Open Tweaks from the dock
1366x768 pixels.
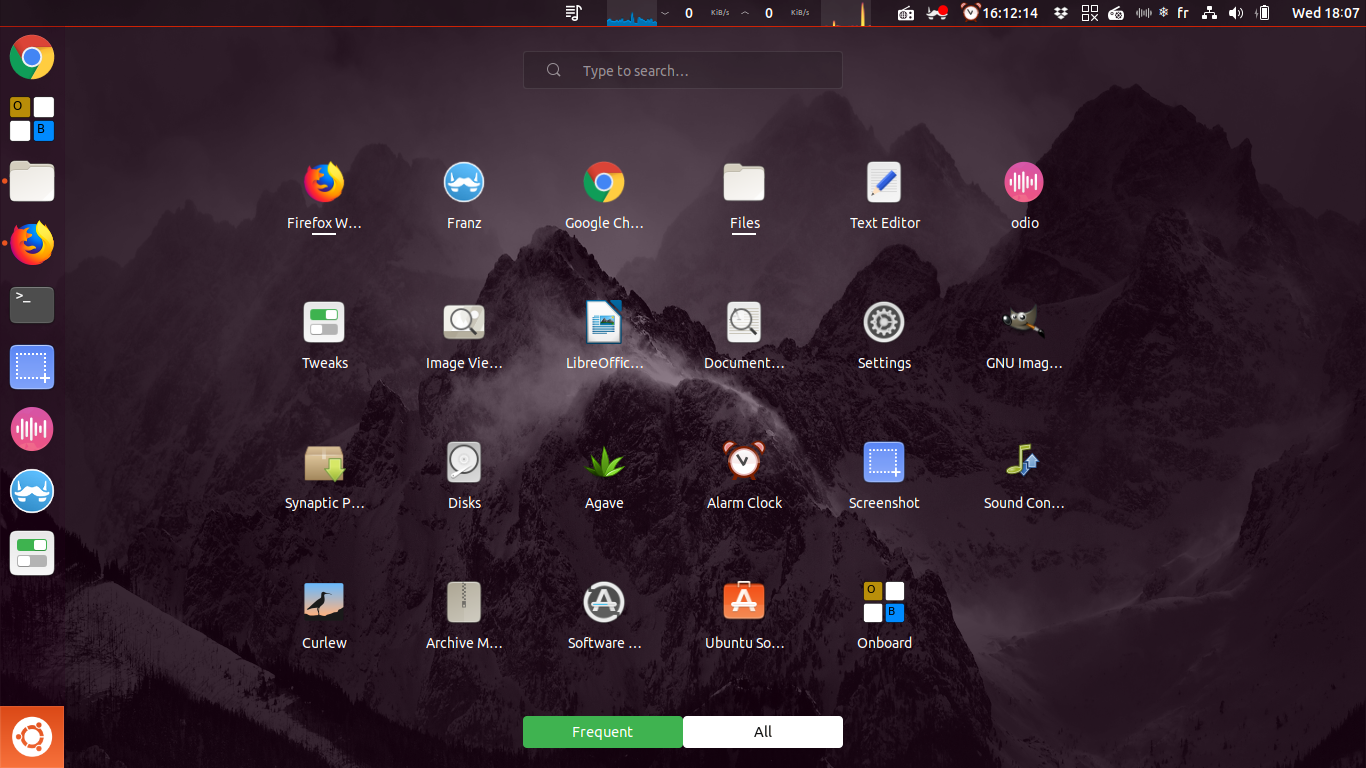coord(32,553)
